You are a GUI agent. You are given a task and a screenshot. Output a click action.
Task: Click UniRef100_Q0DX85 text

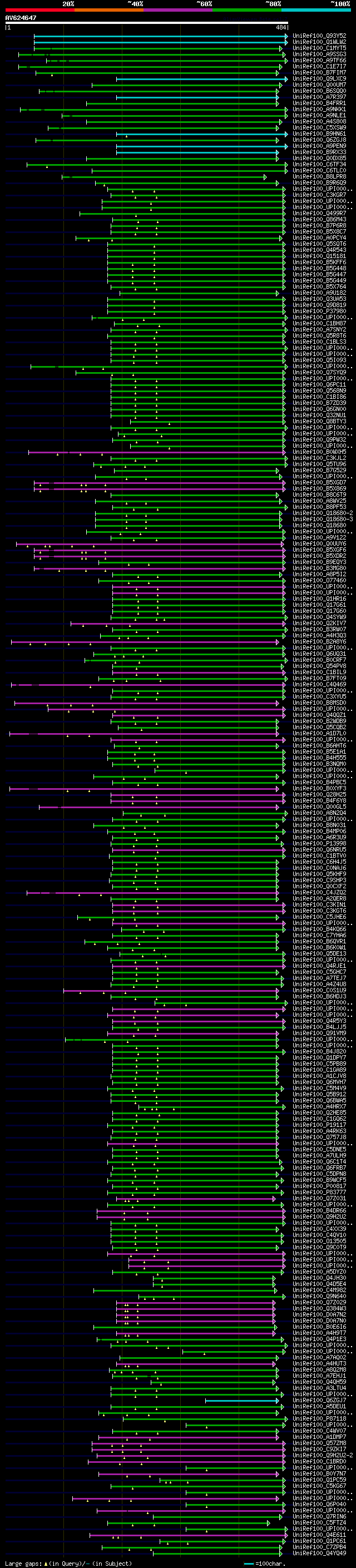point(319,159)
